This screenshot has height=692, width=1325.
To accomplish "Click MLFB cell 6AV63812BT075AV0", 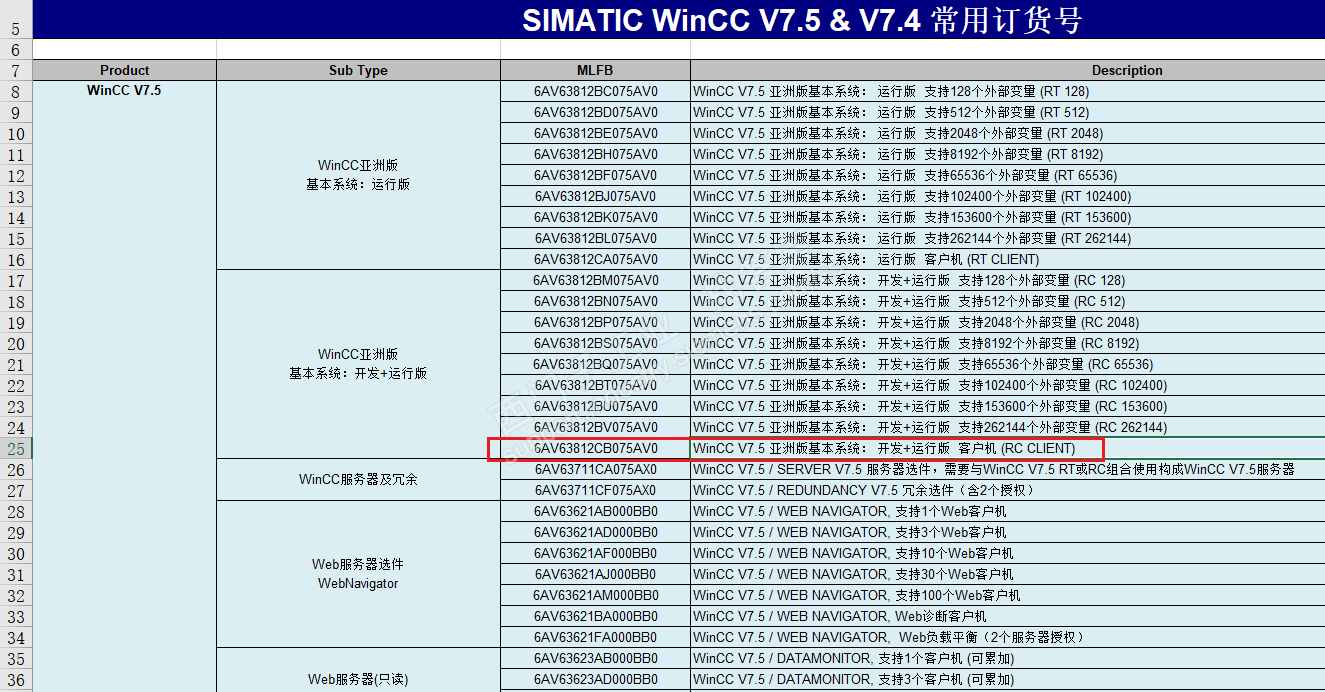I will (595, 385).
